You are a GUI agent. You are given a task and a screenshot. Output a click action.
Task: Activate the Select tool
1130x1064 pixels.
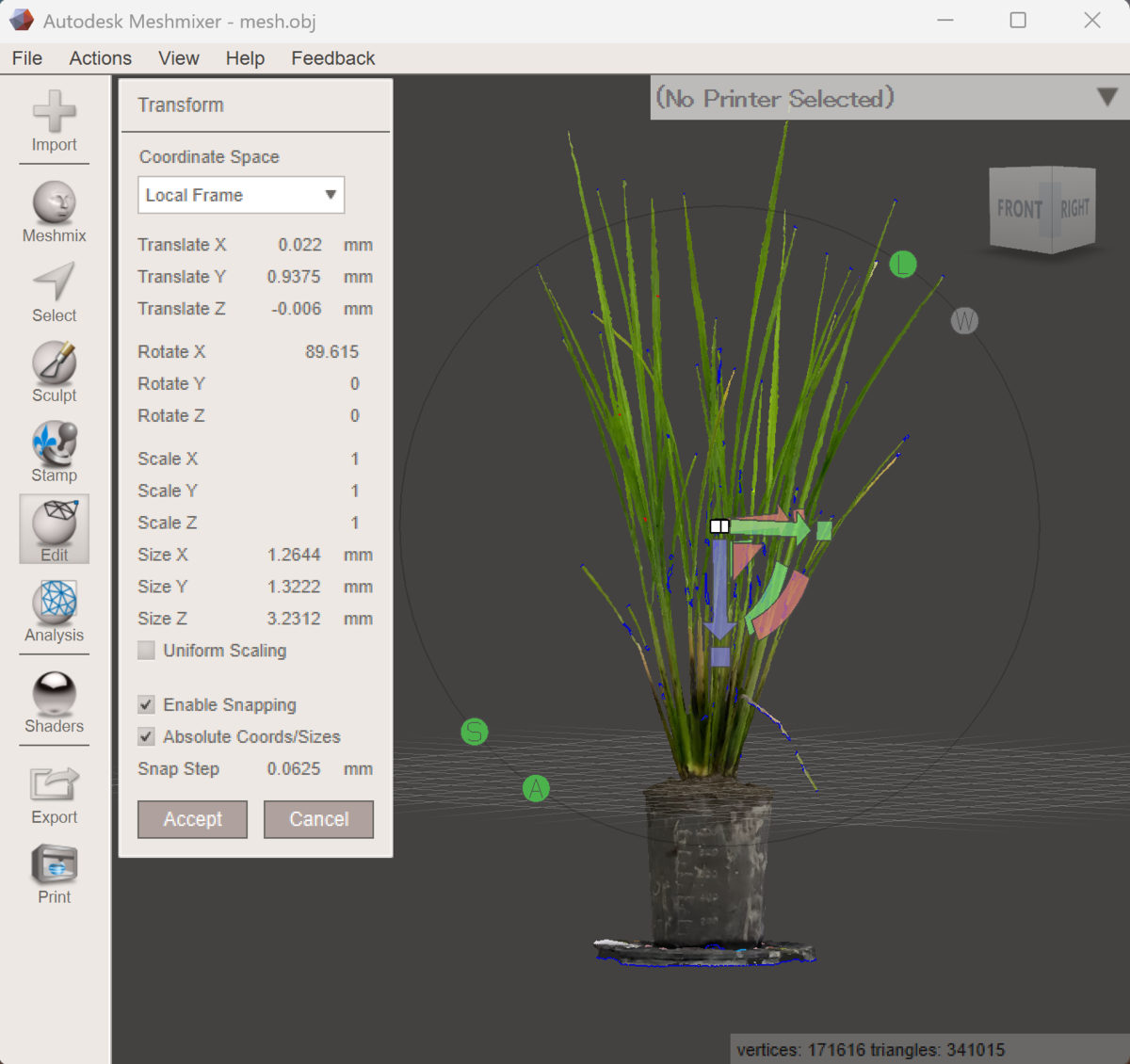tap(54, 293)
